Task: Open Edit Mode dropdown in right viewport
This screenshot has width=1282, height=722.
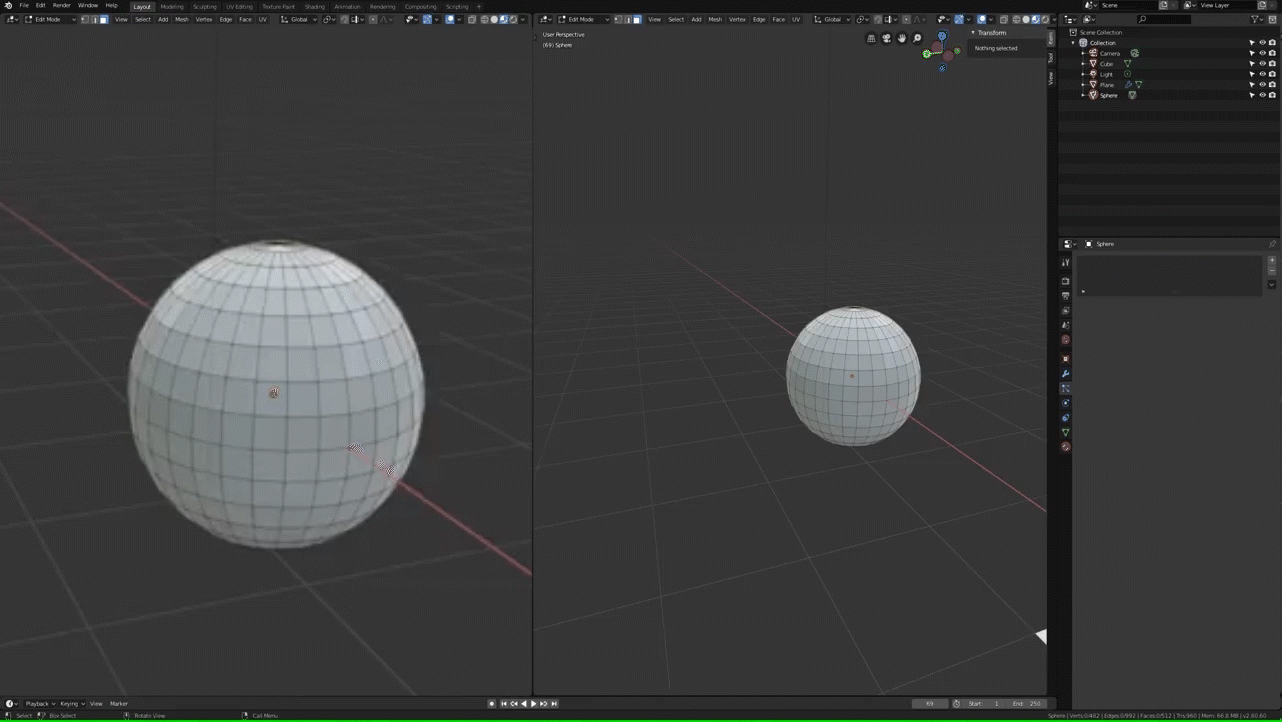Action: pyautogui.click(x=583, y=20)
